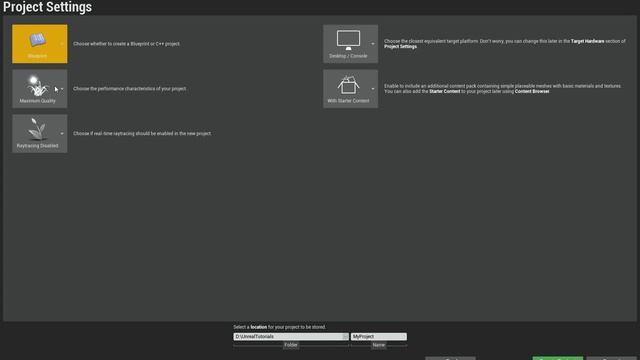Click the 'Folder' label under path
The image size is (640, 360).
click(291, 345)
